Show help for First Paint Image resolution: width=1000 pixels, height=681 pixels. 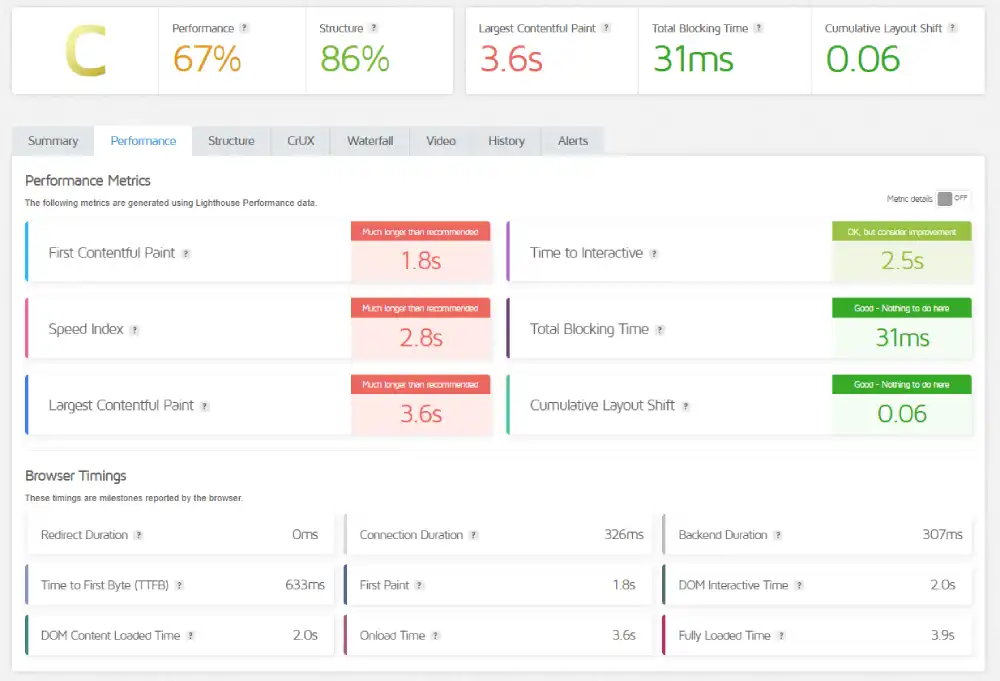(419, 585)
